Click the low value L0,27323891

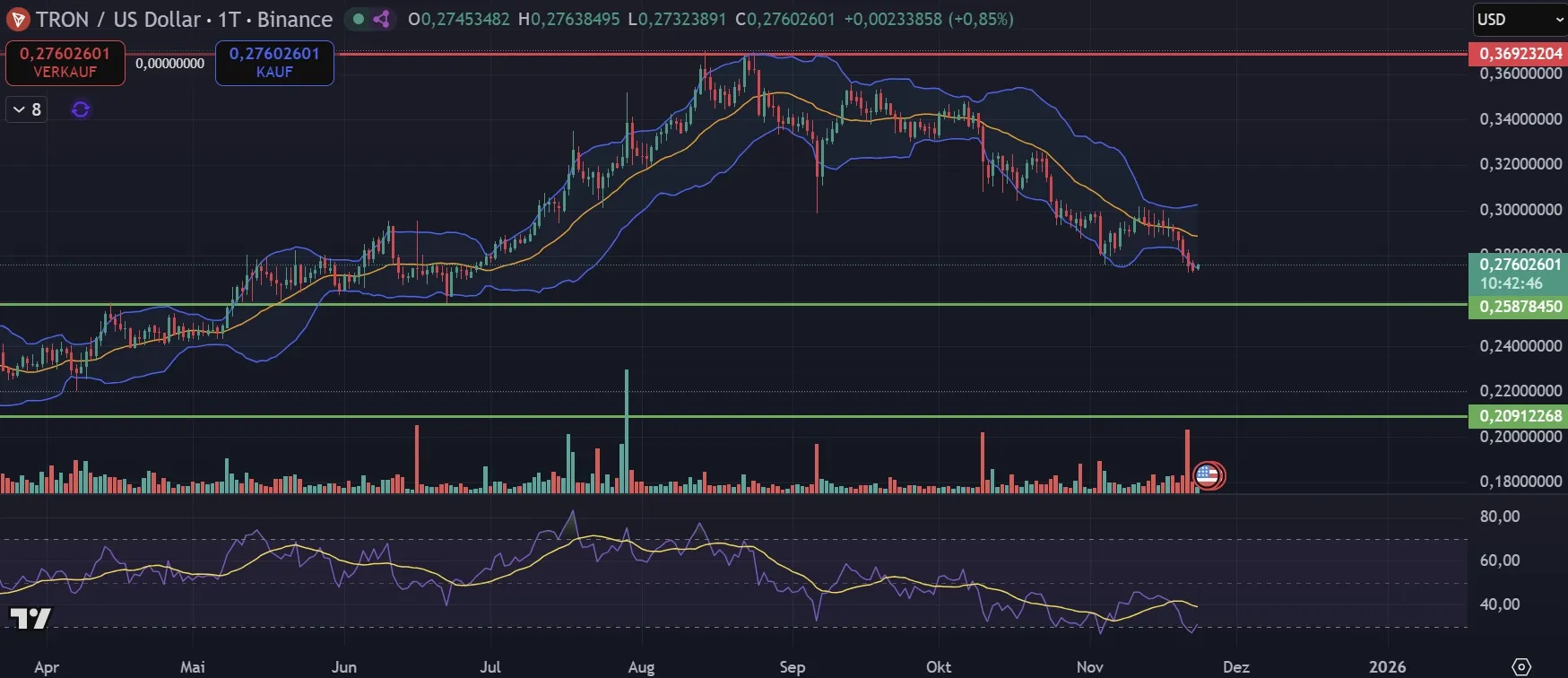pos(677,19)
